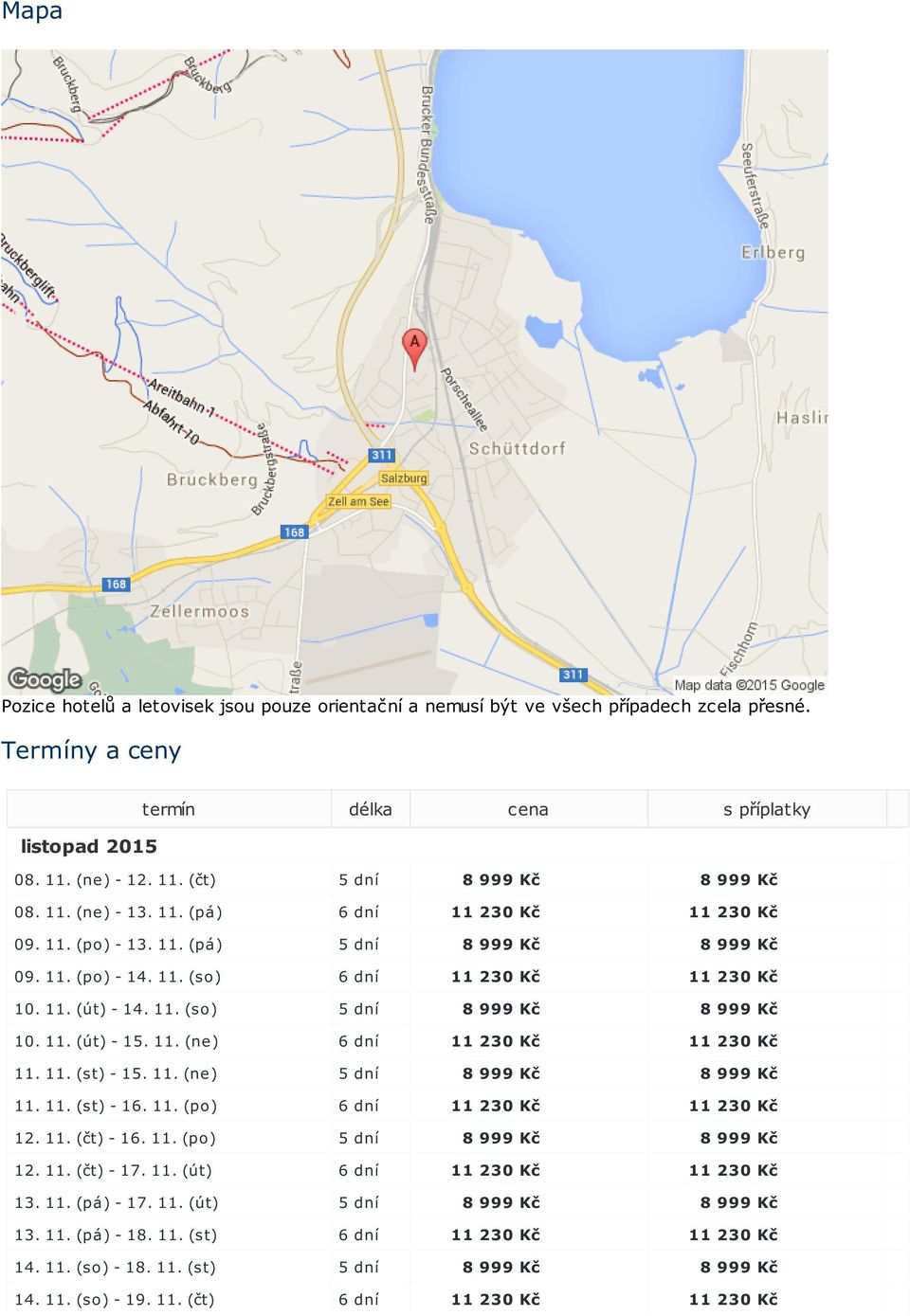Select term 14. 11. (so) - 18. 11. (st)

point(116,1267)
